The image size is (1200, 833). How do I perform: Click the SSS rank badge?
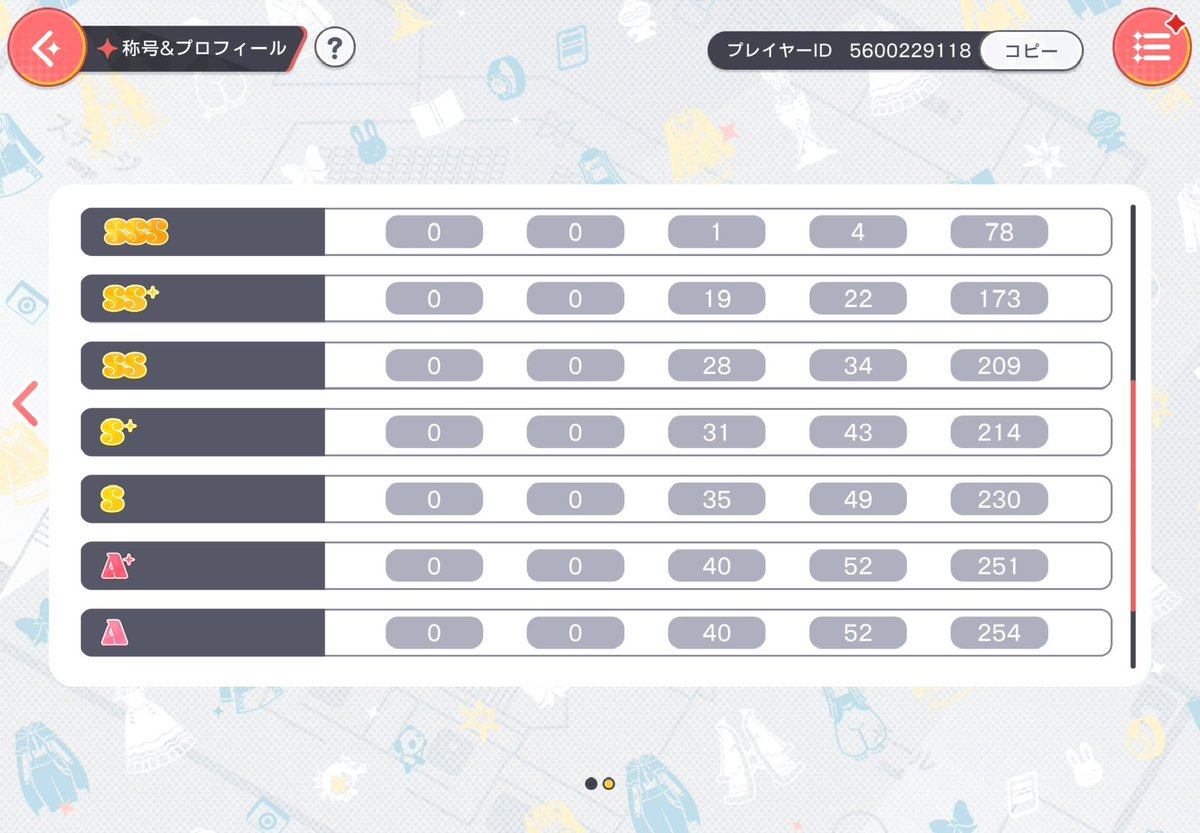pos(136,233)
